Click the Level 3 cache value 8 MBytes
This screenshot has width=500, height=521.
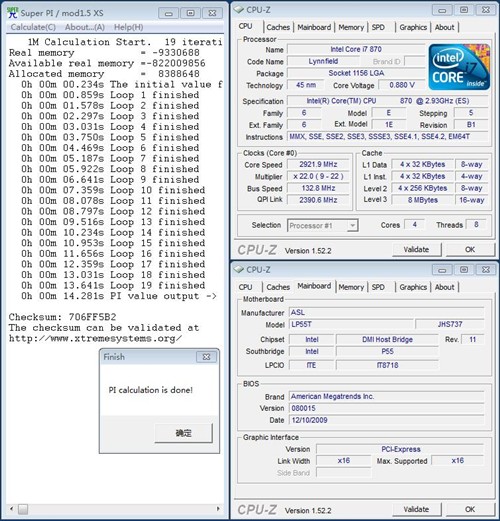pyautogui.click(x=423, y=200)
